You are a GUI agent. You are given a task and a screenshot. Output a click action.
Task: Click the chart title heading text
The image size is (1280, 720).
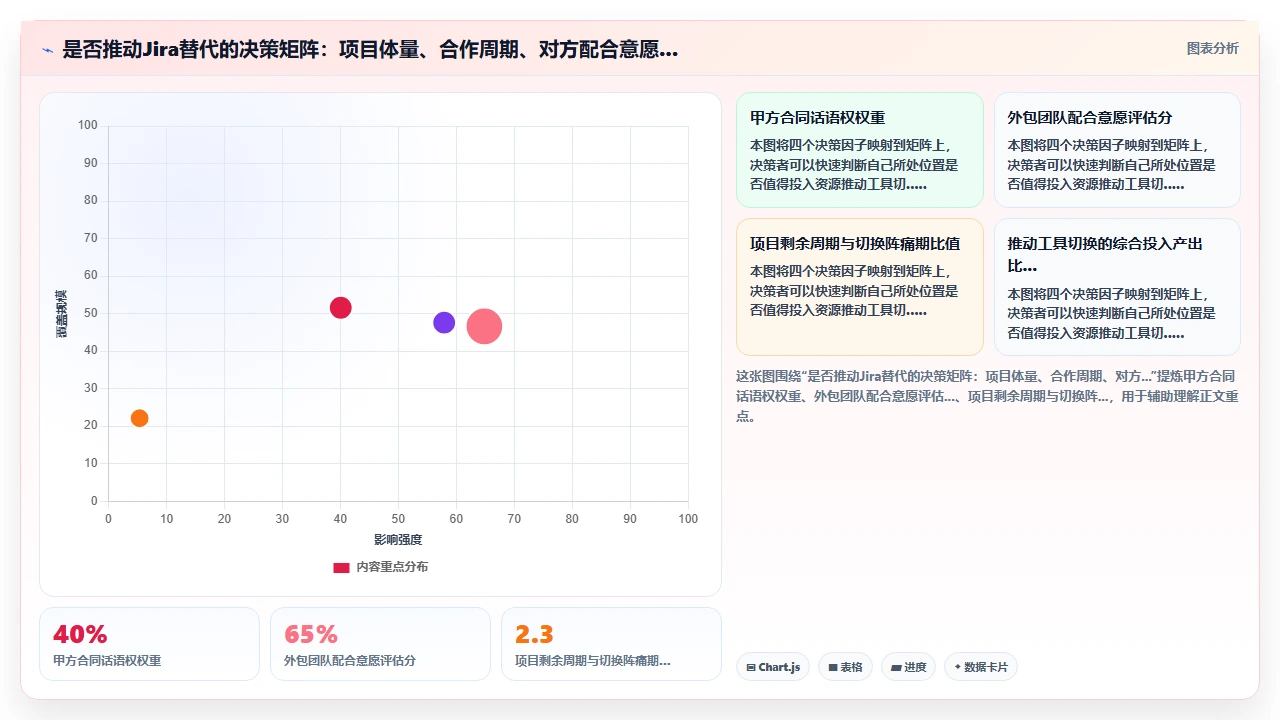tap(370, 50)
